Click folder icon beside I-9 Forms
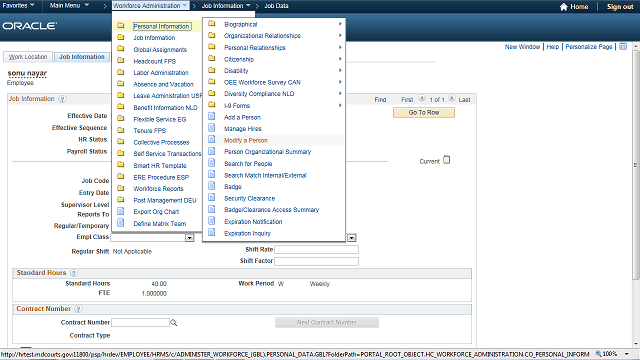Screen dimensions: 640x360 click(212, 105)
